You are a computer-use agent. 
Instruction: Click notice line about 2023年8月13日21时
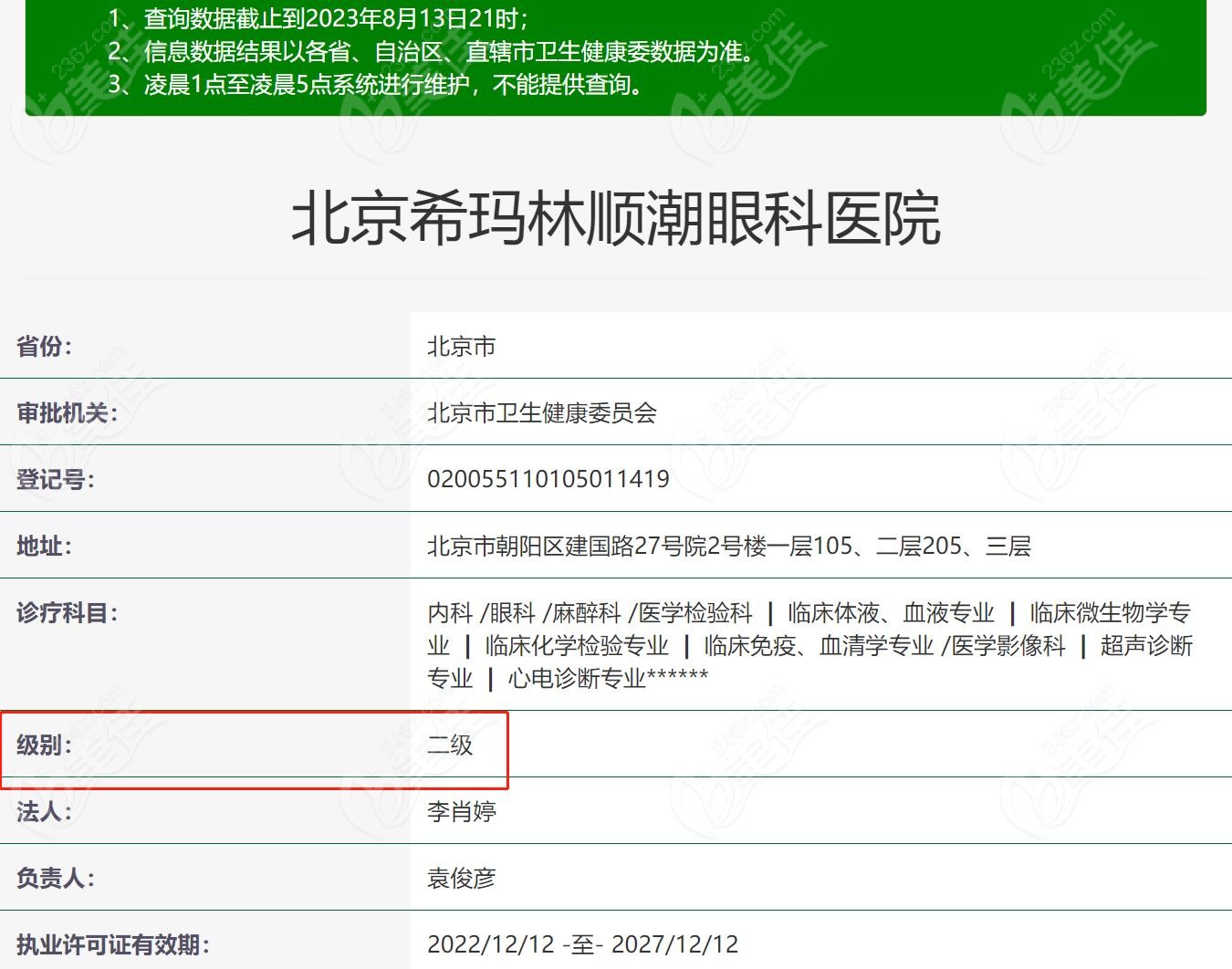tap(318, 18)
